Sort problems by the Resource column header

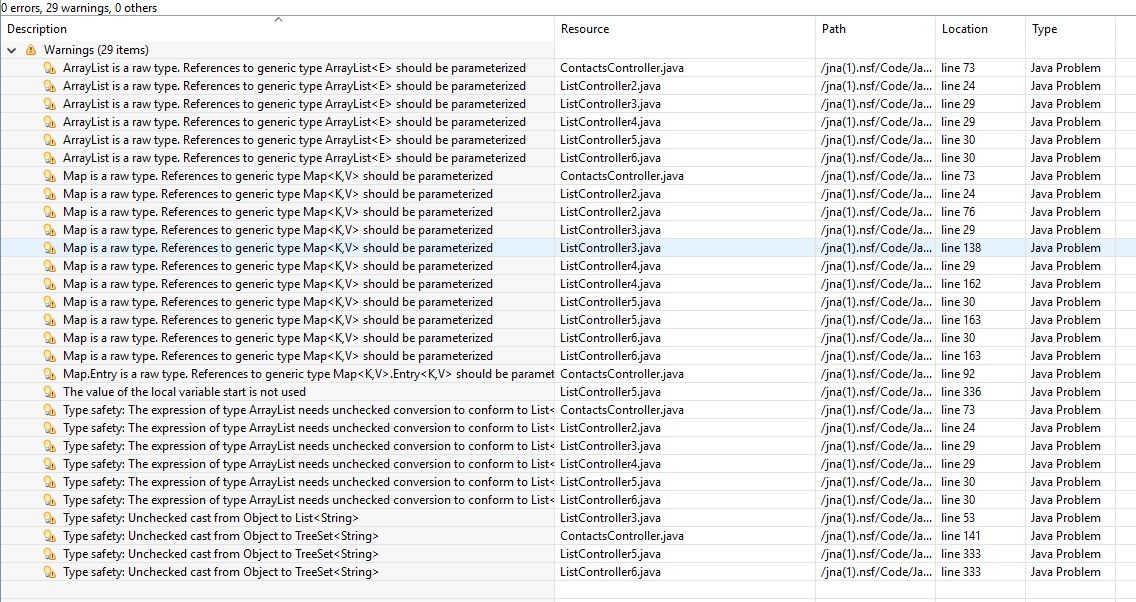point(585,29)
